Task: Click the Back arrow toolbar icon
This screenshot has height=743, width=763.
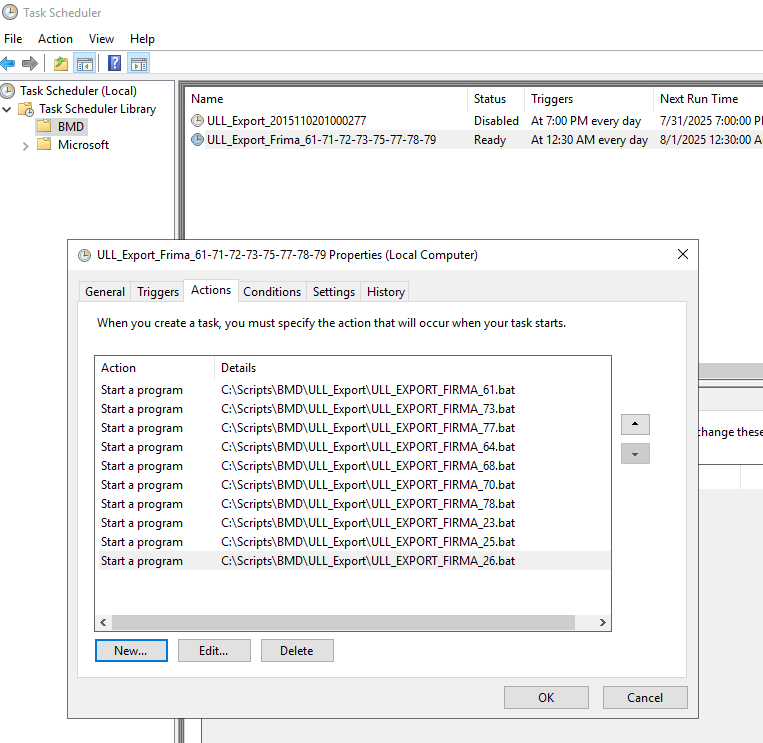Action: 8,63
